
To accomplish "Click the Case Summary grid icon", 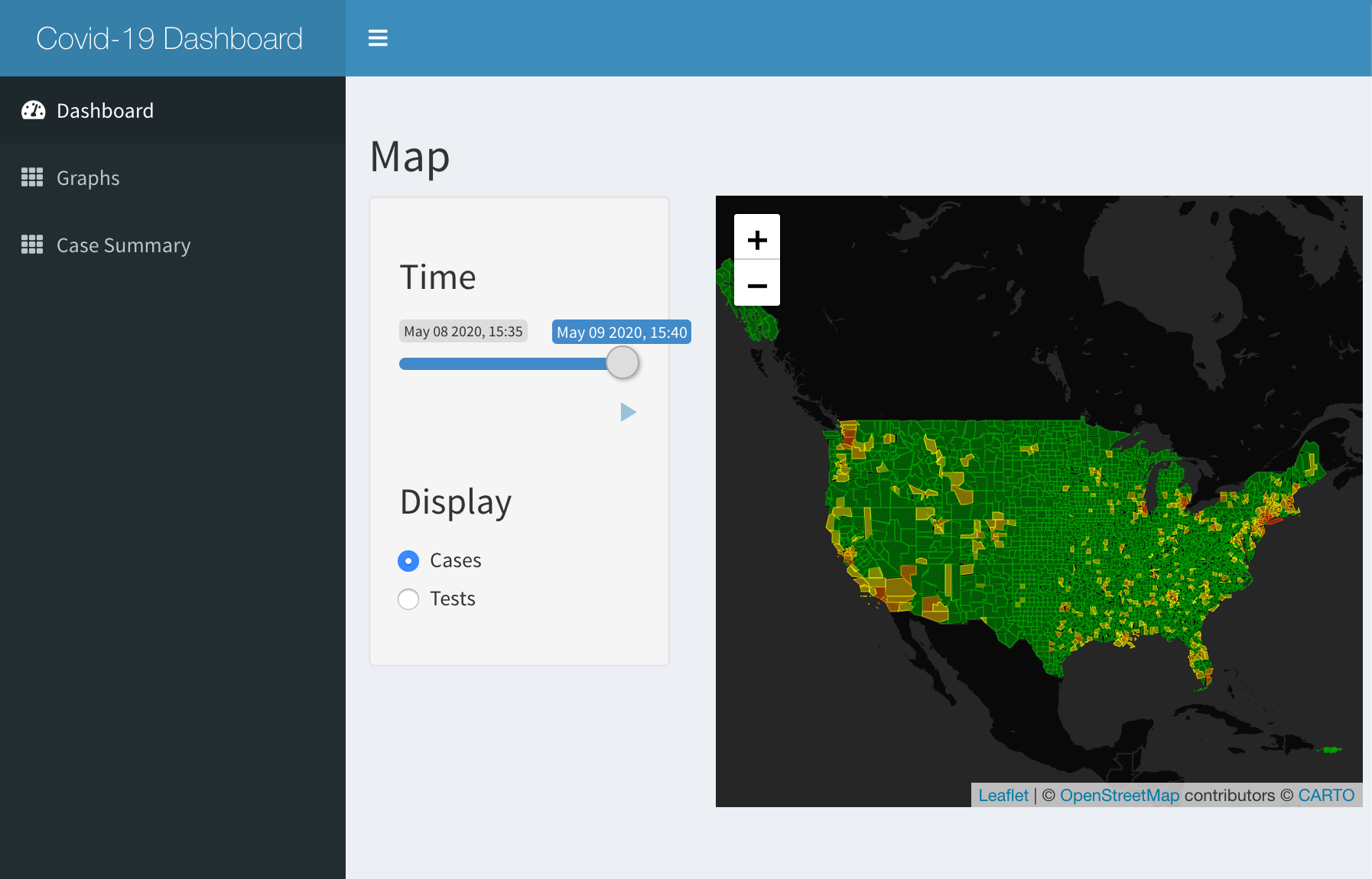I will click(x=32, y=245).
